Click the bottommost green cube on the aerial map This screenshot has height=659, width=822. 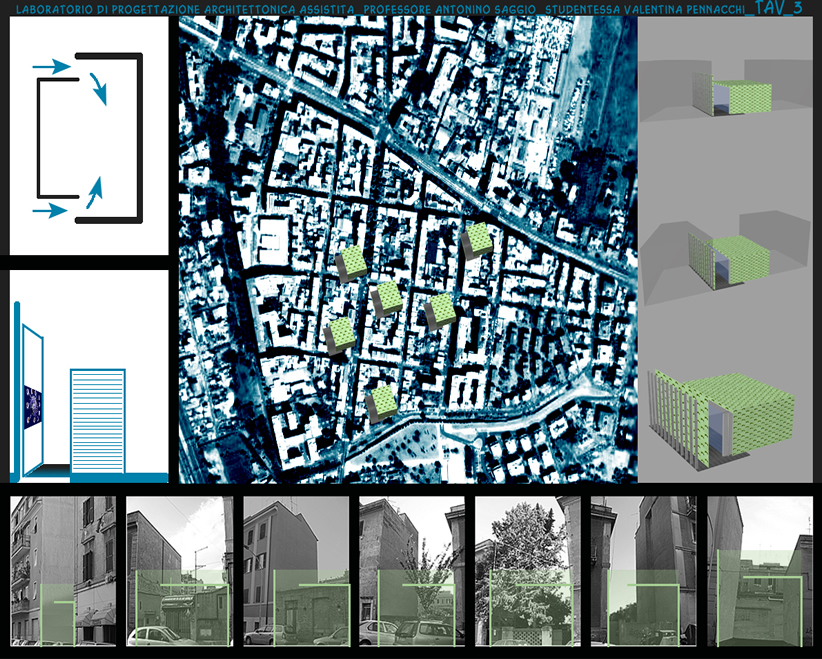[383, 402]
